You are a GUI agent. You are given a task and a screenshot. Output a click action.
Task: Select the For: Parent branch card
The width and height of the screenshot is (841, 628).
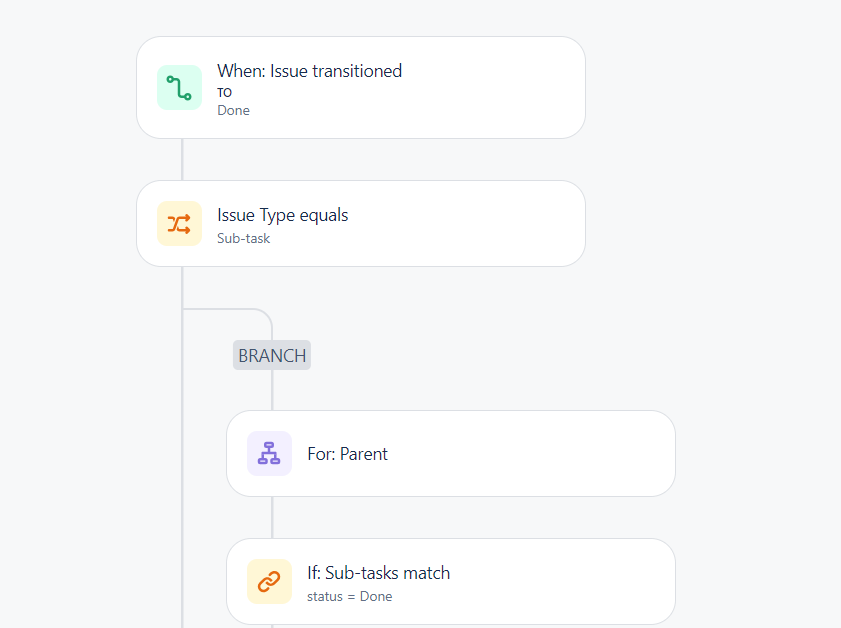point(451,454)
